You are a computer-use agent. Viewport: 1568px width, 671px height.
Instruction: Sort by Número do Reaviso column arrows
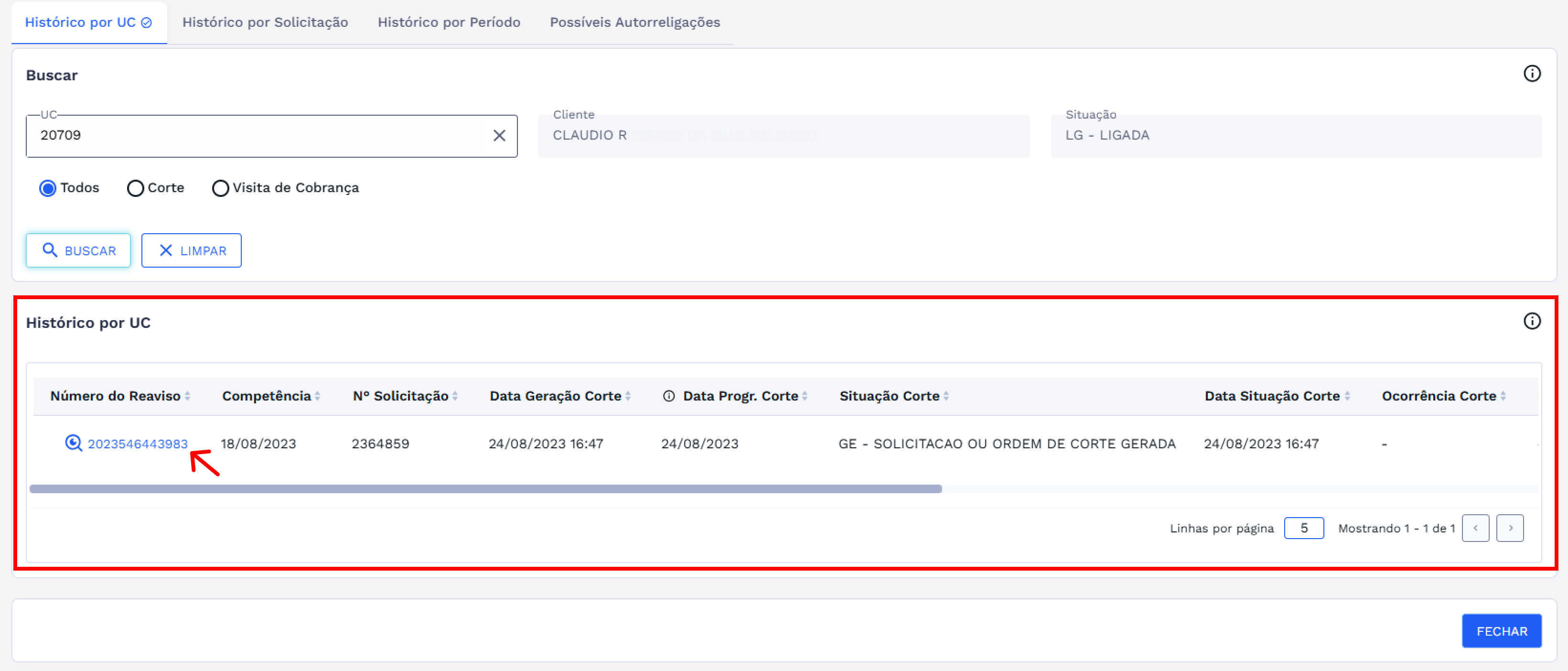(187, 396)
